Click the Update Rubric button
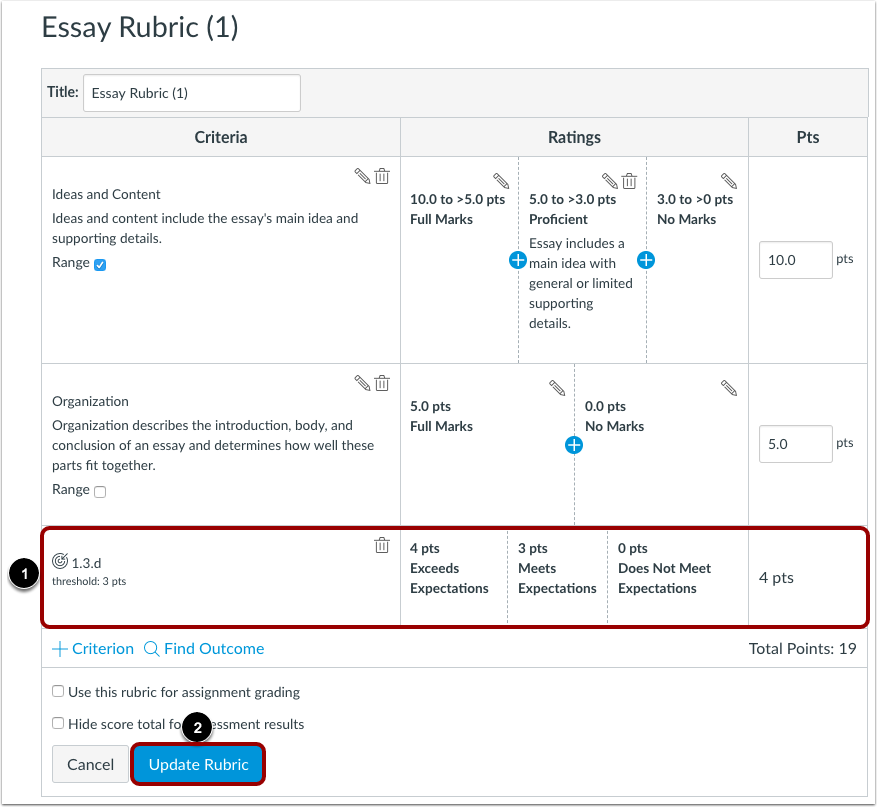The height and width of the screenshot is (807, 877). [198, 764]
